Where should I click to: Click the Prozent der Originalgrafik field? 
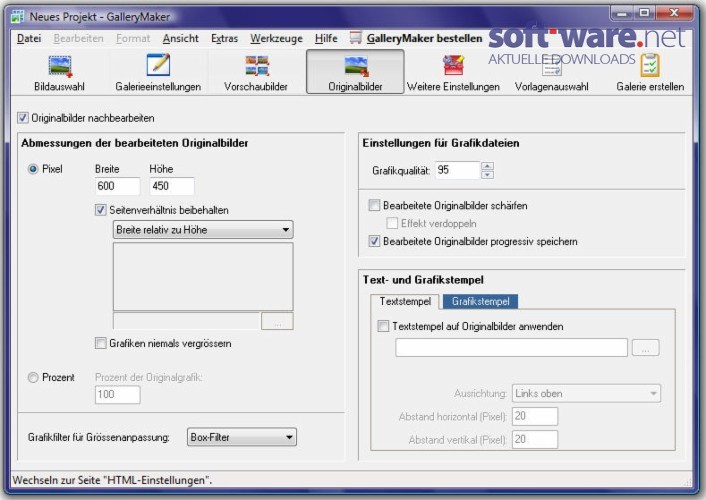tap(118, 395)
